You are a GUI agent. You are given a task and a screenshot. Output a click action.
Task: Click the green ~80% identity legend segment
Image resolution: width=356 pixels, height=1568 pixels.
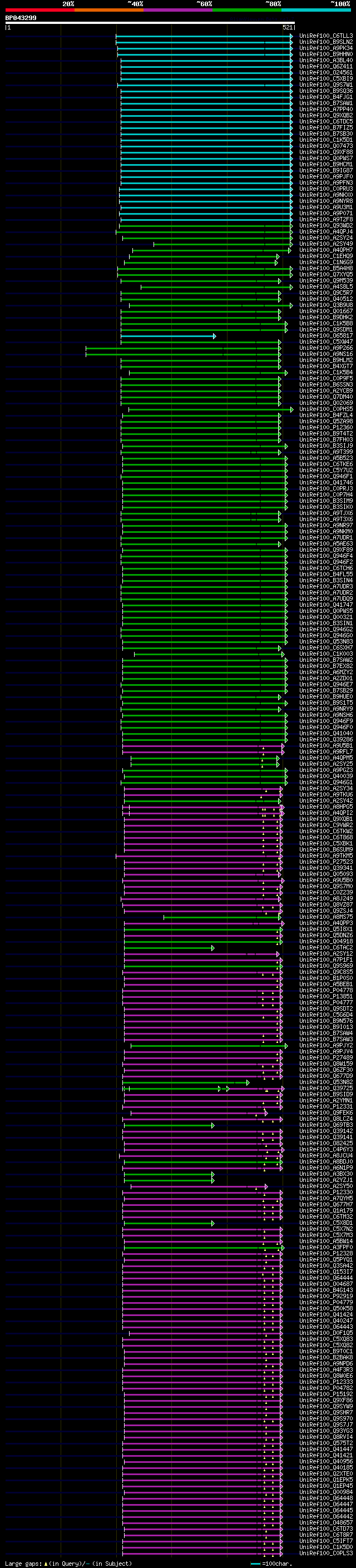pos(247,11)
